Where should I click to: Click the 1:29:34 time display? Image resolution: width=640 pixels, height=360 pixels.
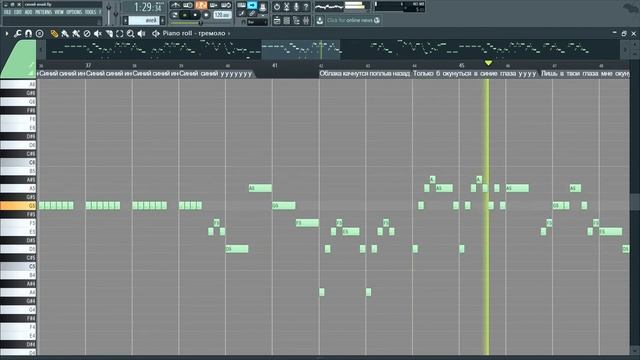pos(148,7)
